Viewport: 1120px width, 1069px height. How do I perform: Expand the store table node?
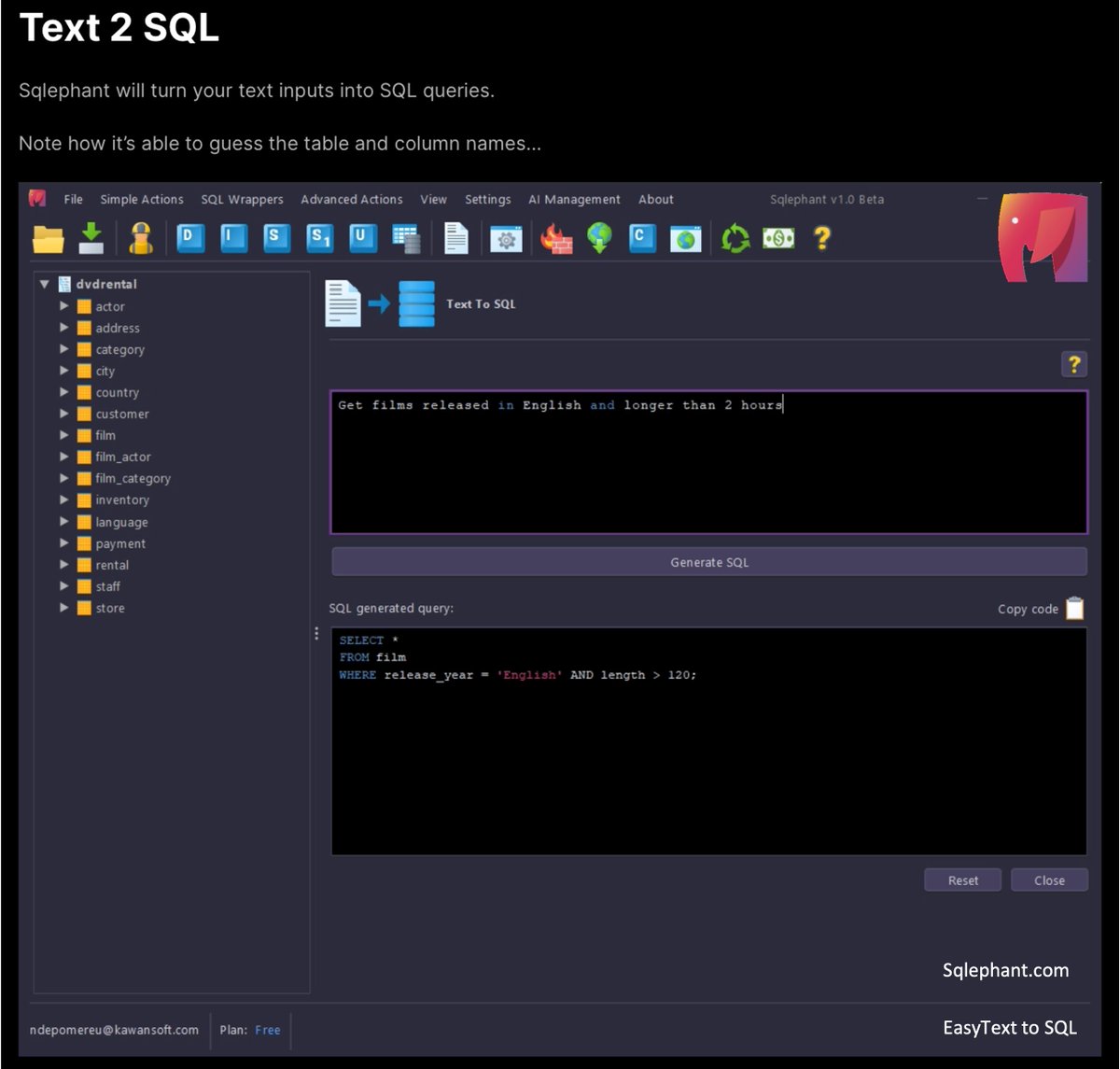tap(64, 607)
